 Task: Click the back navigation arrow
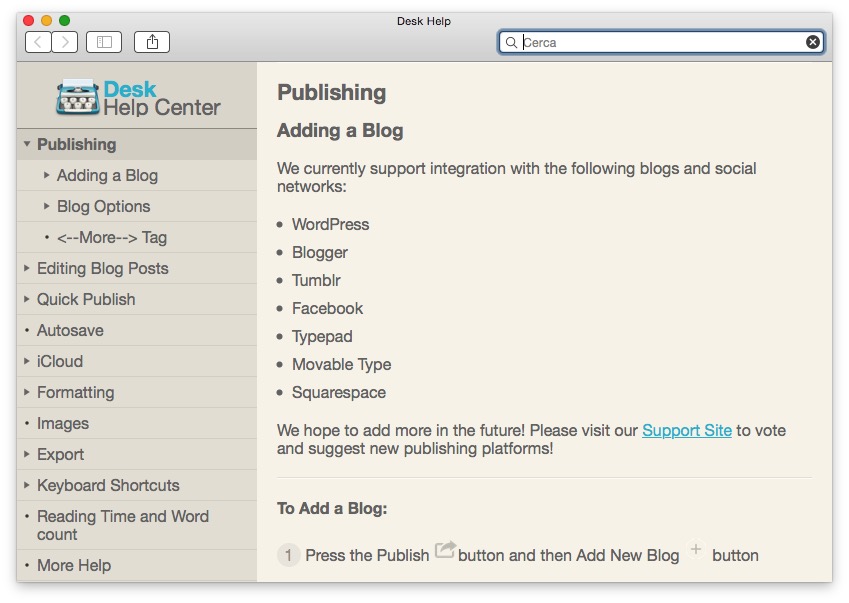click(x=39, y=42)
